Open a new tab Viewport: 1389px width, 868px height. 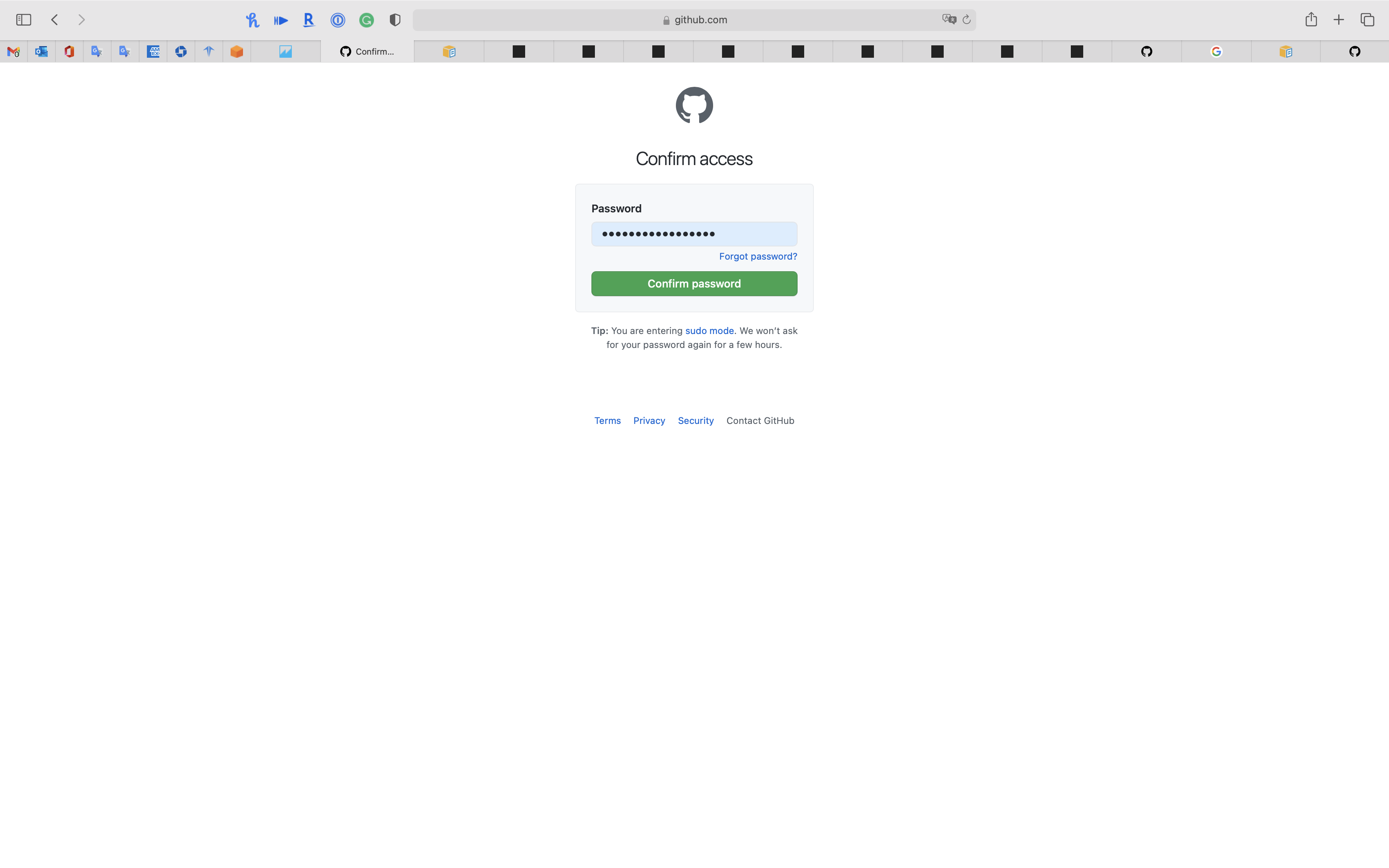point(1339,19)
